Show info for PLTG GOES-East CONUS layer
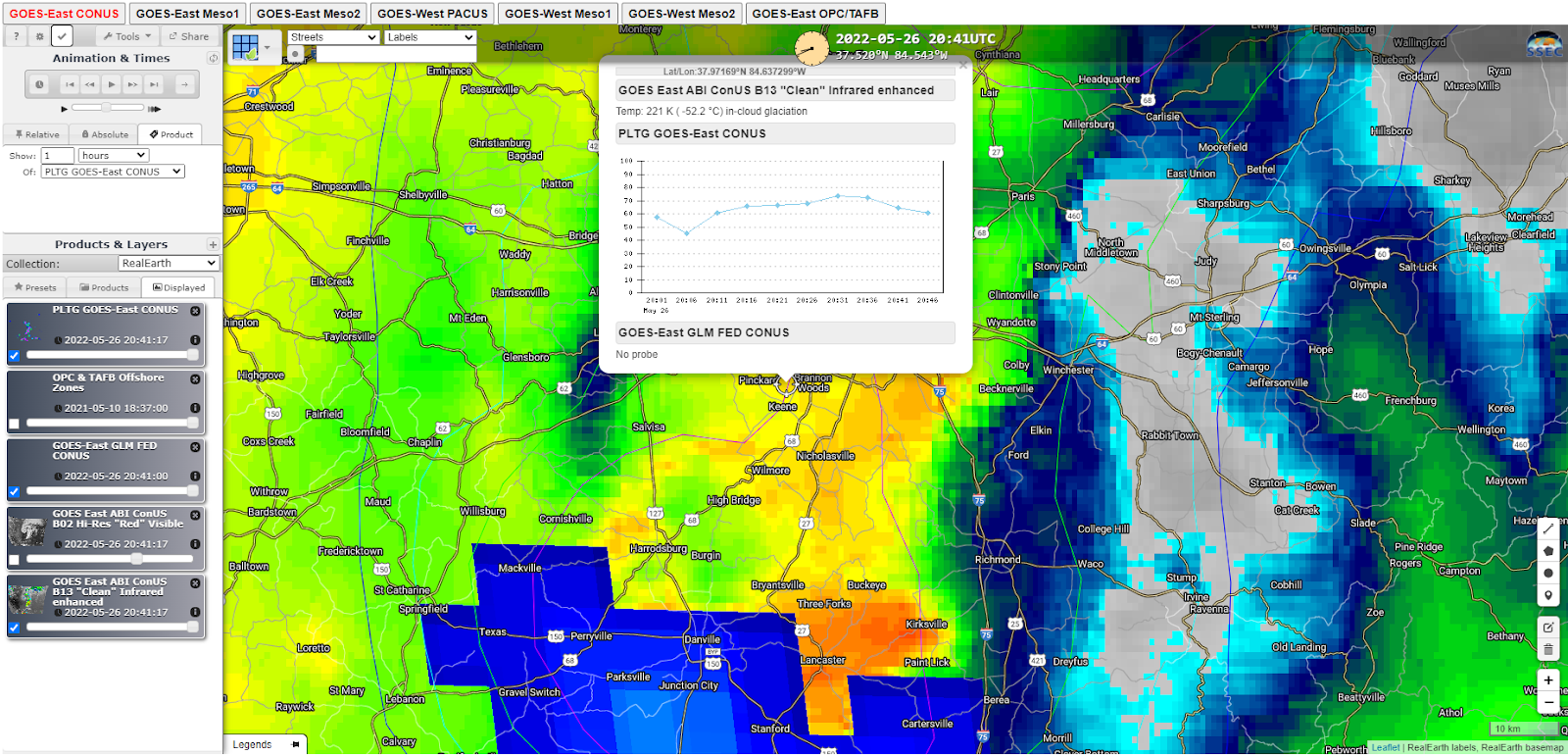The image size is (1568, 755). coord(195,340)
